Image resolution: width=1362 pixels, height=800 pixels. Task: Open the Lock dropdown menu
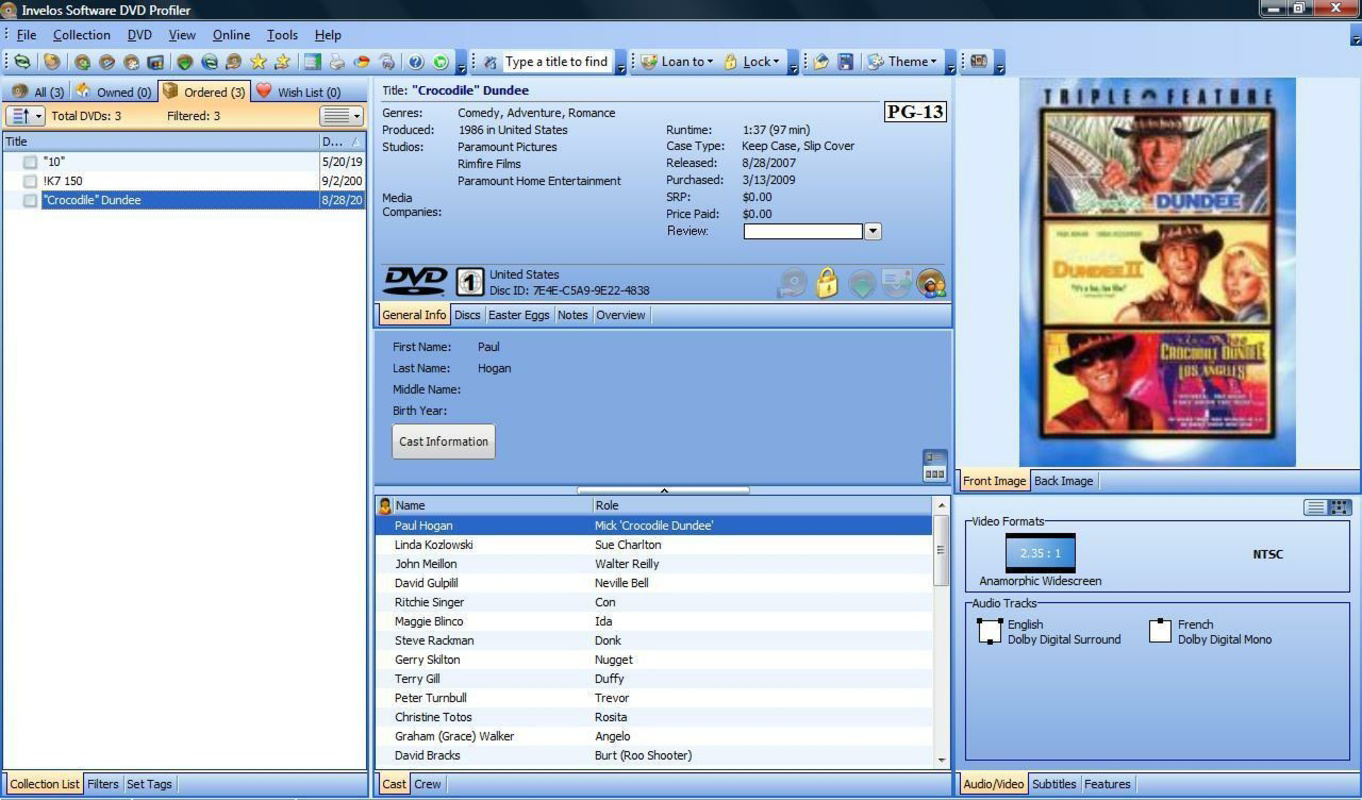coord(750,62)
